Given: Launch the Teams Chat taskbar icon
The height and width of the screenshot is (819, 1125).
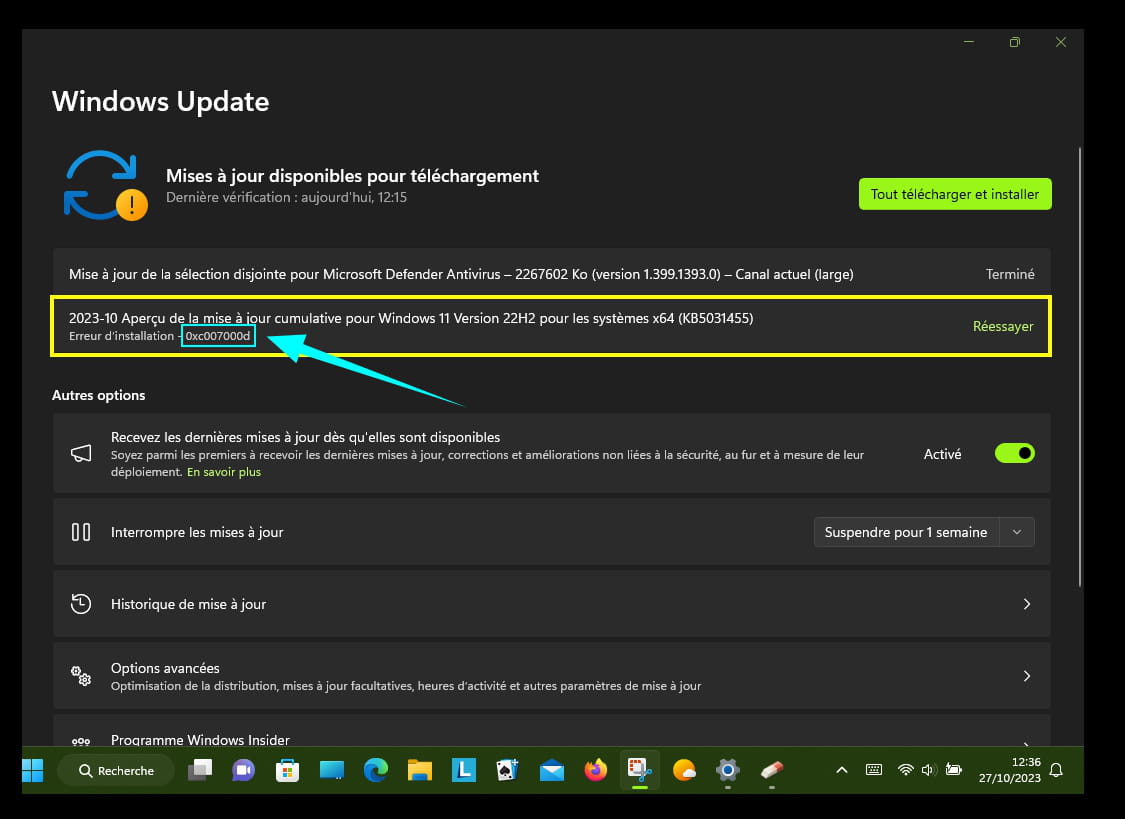Looking at the screenshot, I should pyautogui.click(x=243, y=770).
